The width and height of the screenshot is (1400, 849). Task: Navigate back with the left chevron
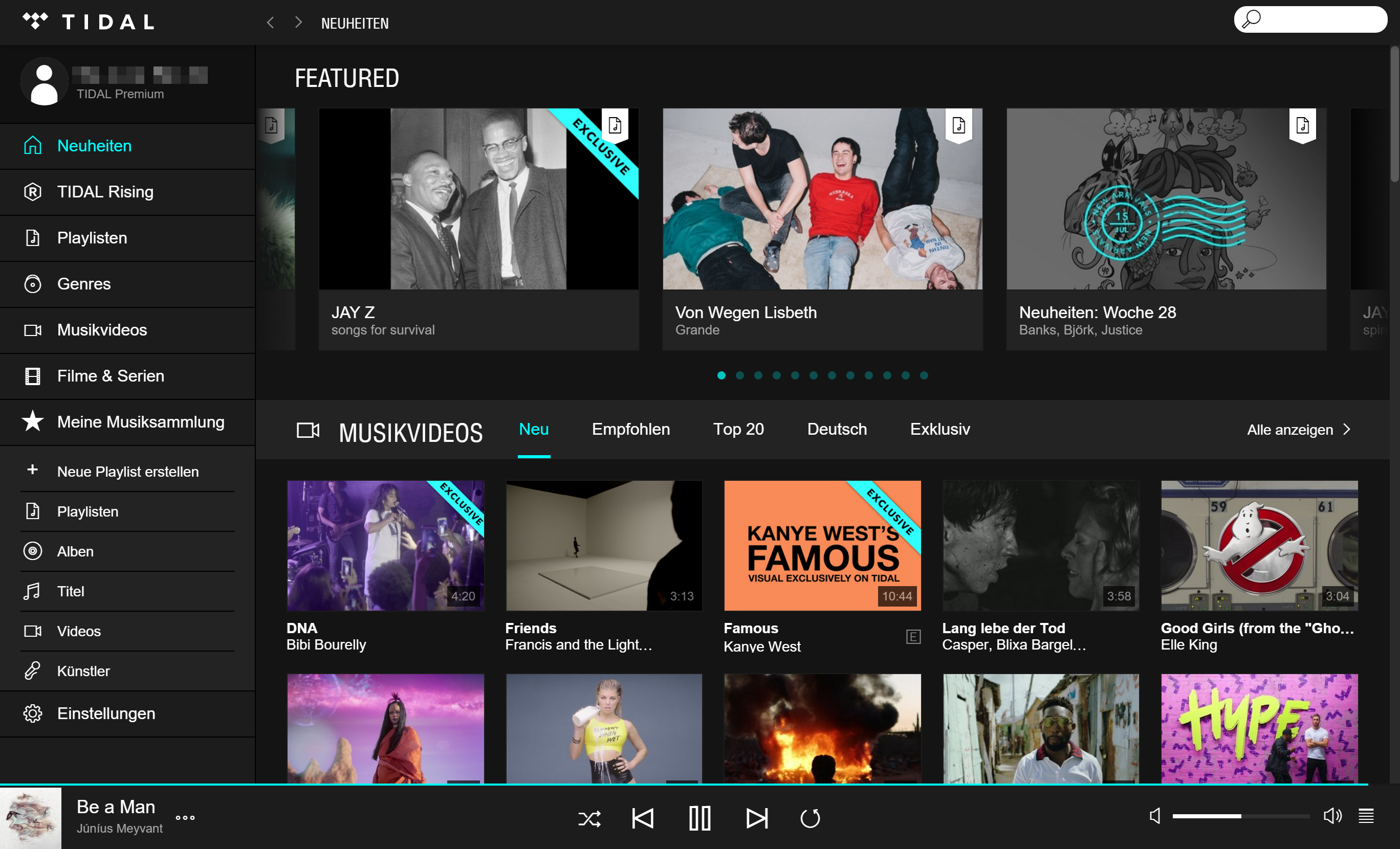(271, 22)
